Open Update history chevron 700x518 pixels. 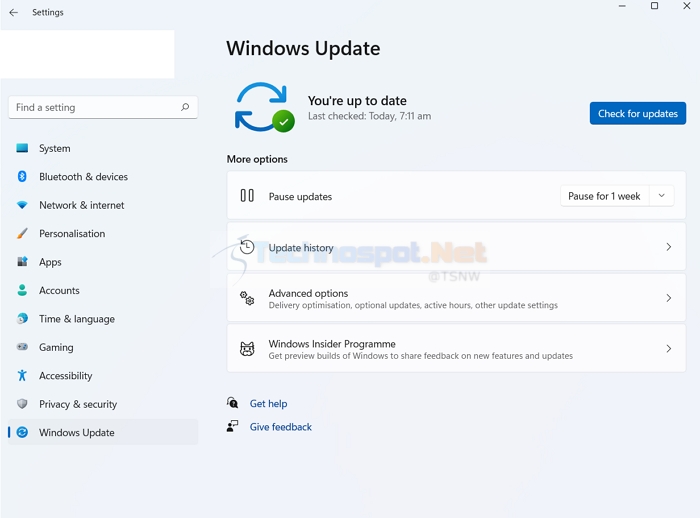[668, 246]
